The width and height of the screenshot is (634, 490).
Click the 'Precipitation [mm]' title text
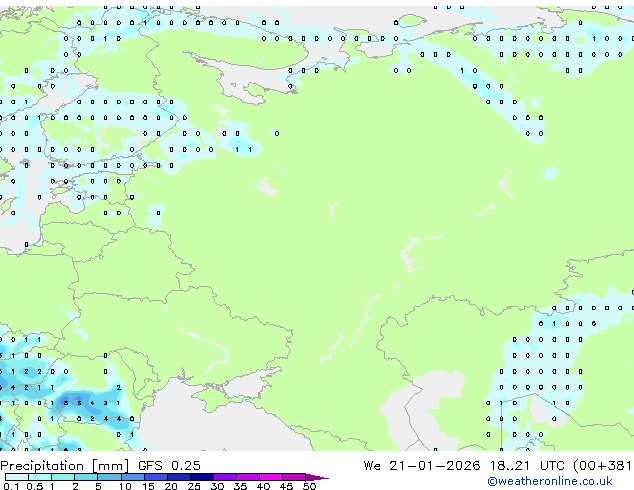(x=65, y=466)
